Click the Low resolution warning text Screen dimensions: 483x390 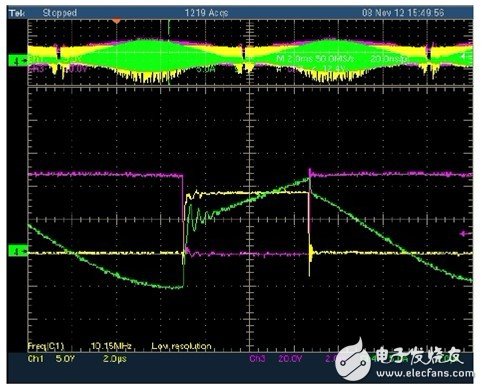point(182,346)
